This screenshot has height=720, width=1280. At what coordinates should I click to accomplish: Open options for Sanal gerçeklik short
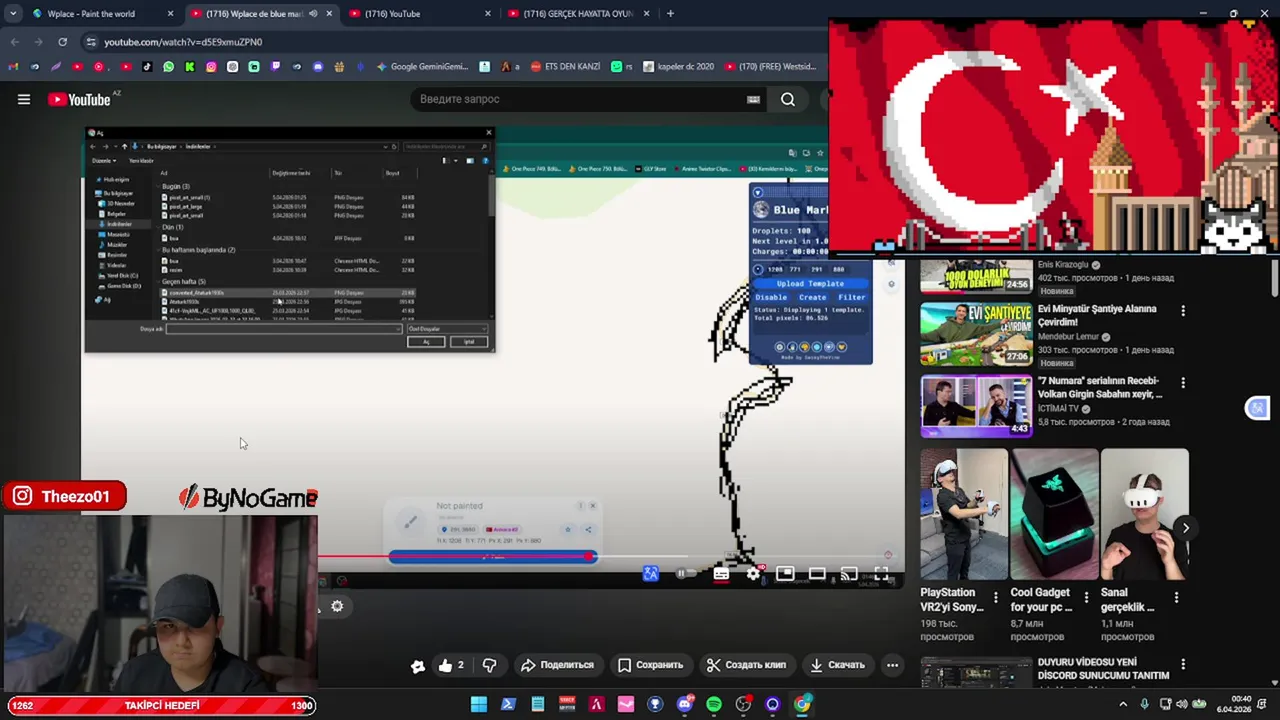(x=1176, y=597)
